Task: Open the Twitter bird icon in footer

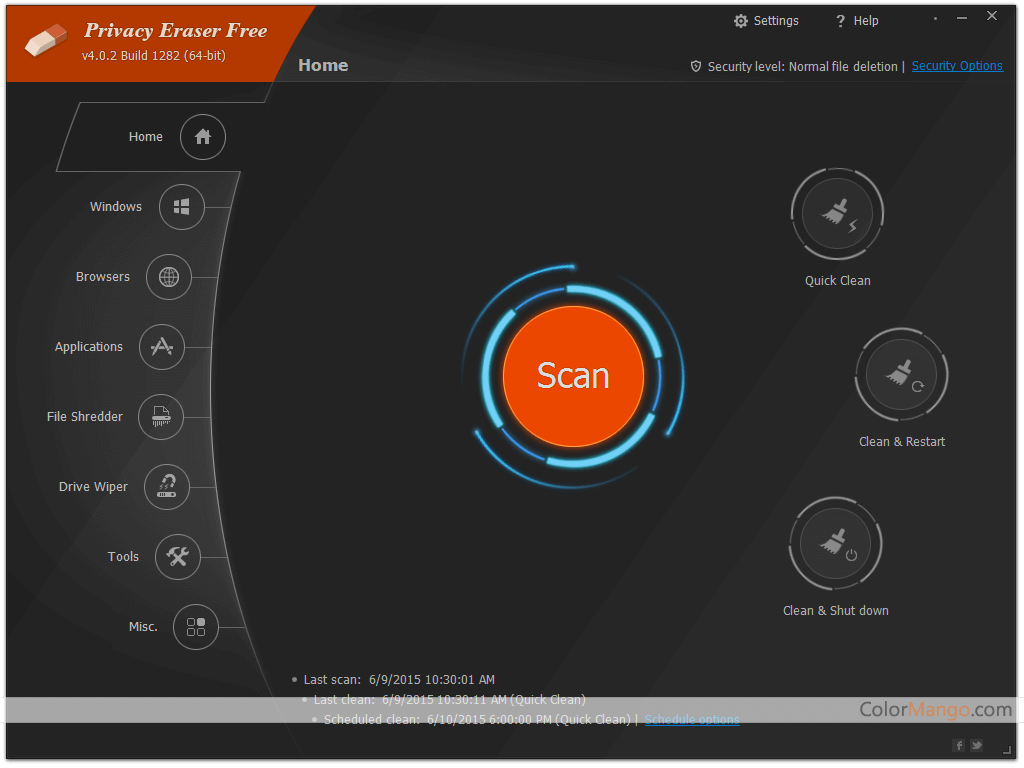Action: click(x=976, y=745)
